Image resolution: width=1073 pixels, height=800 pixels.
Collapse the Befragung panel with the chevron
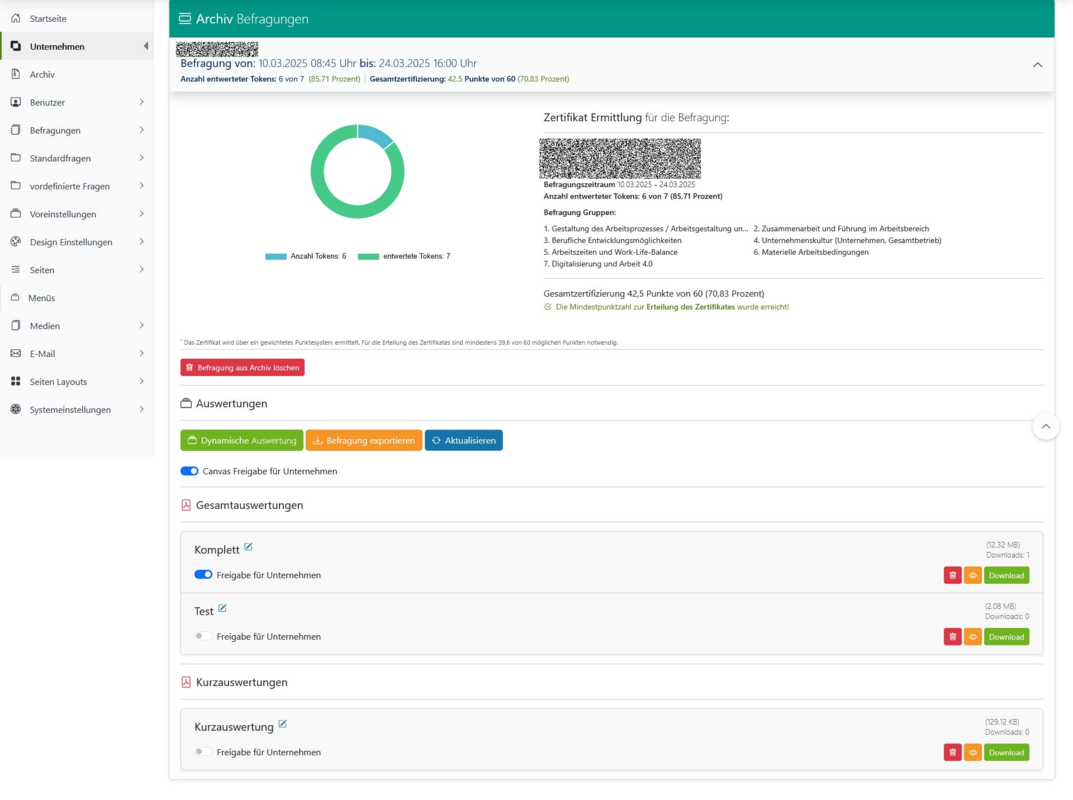click(1037, 65)
